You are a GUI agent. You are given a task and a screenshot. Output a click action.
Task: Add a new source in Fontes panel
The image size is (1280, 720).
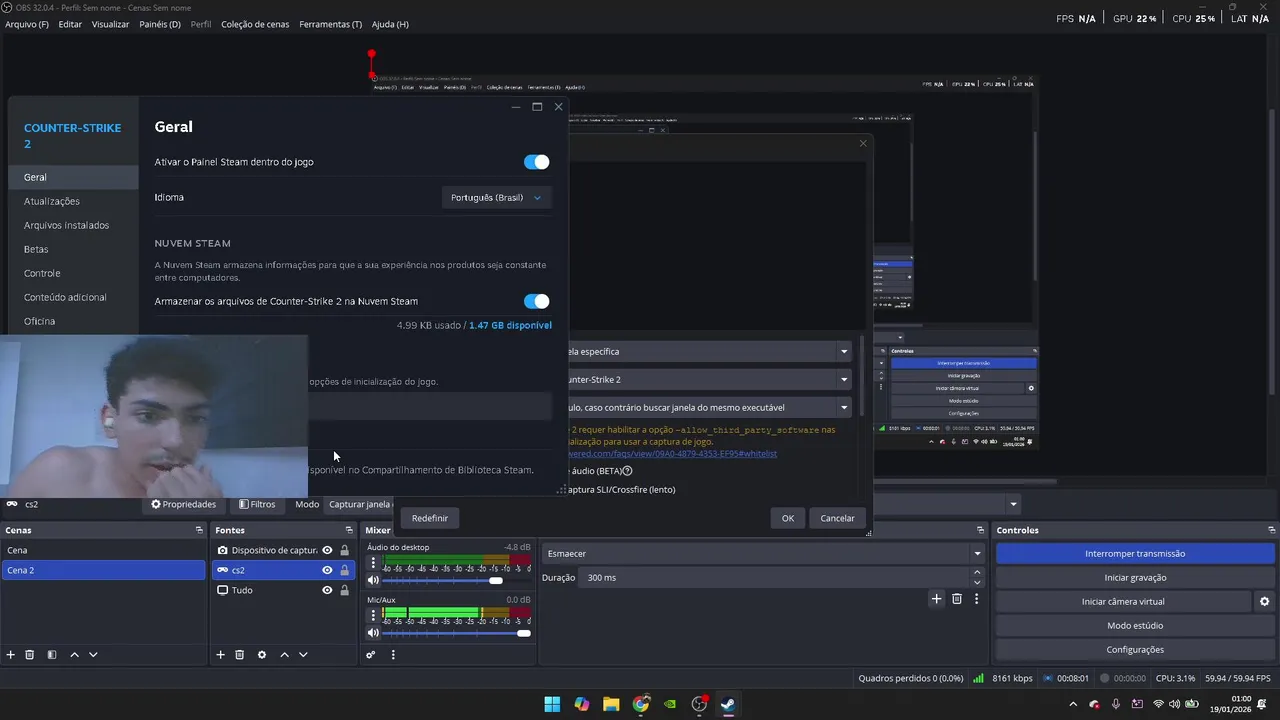coord(220,655)
